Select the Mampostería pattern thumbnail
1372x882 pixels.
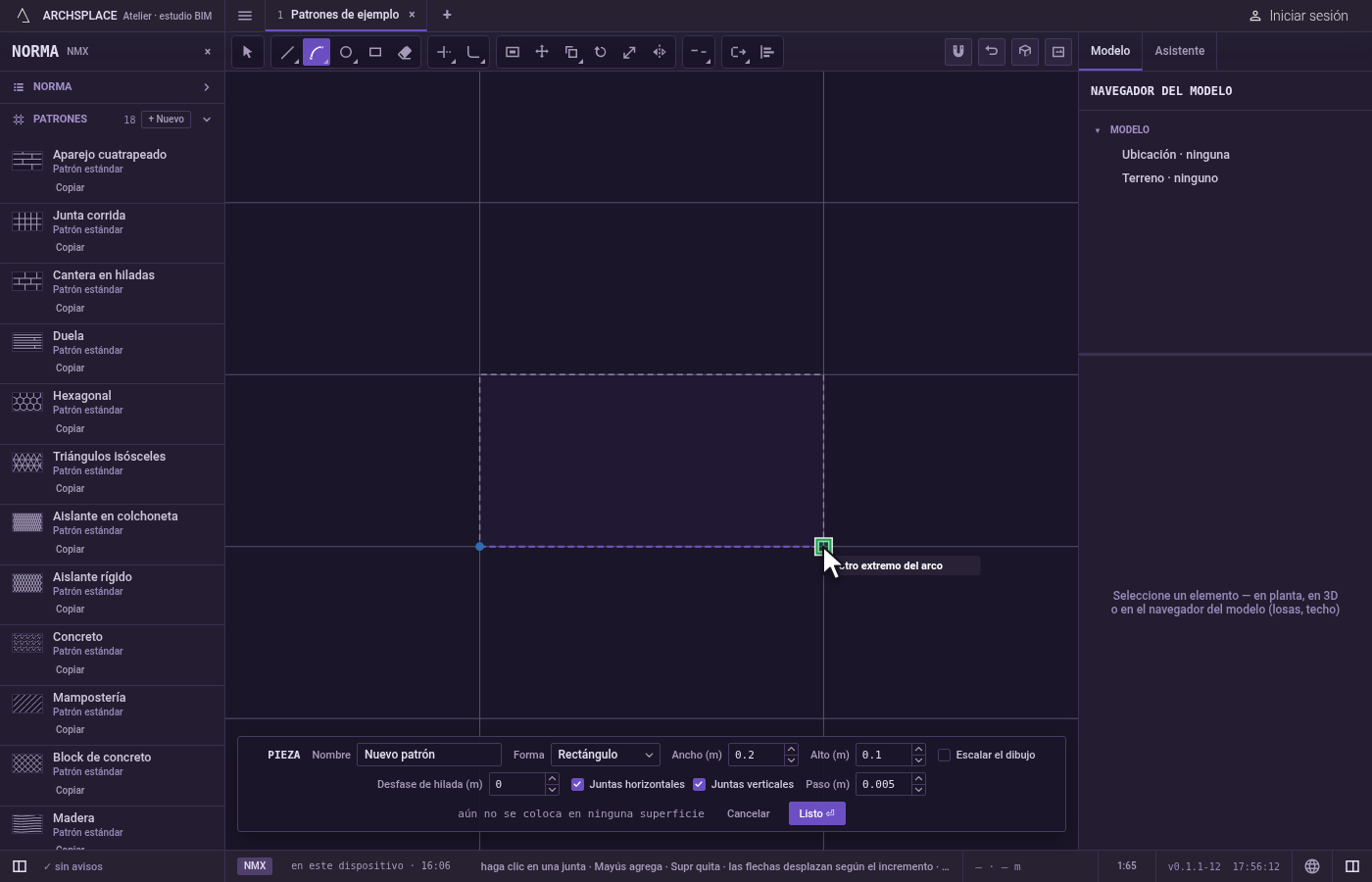(x=27, y=704)
